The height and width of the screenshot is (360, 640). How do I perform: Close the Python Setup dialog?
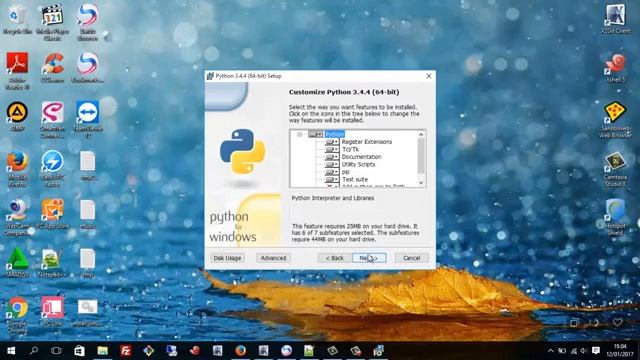pyautogui.click(x=429, y=76)
